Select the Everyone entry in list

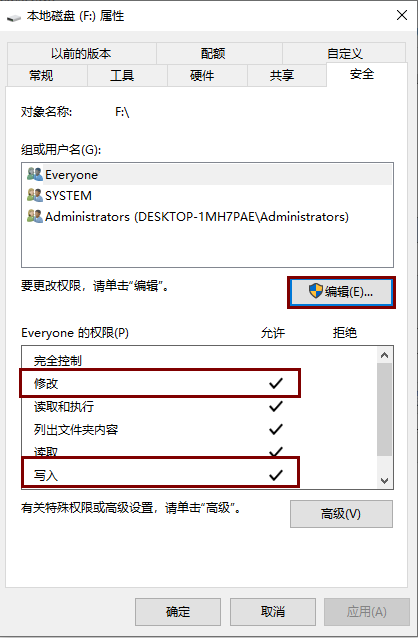207,175
